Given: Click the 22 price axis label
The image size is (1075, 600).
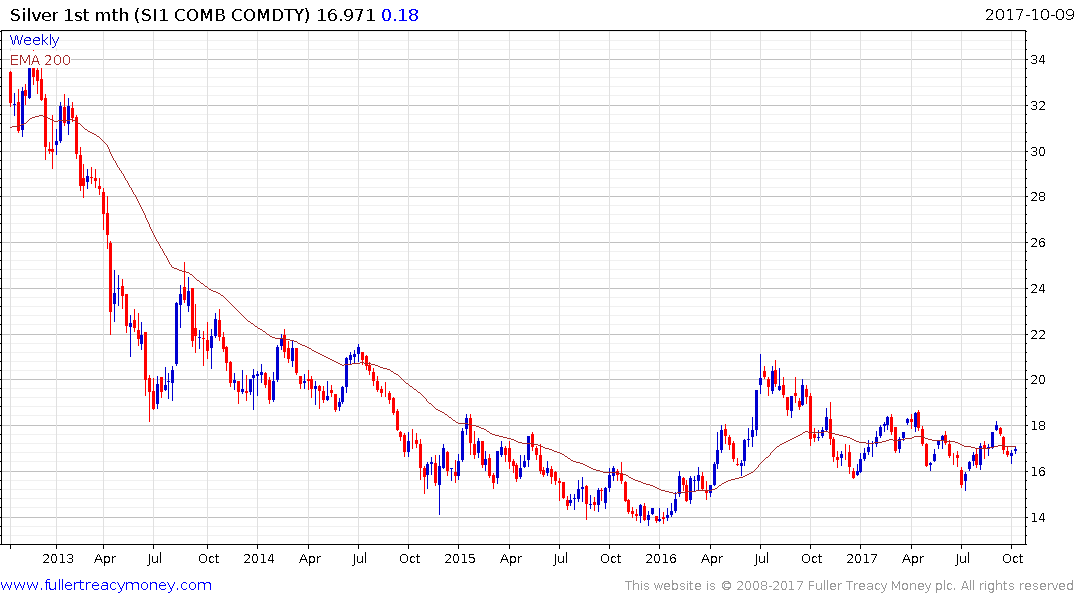Looking at the screenshot, I should (x=1037, y=335).
